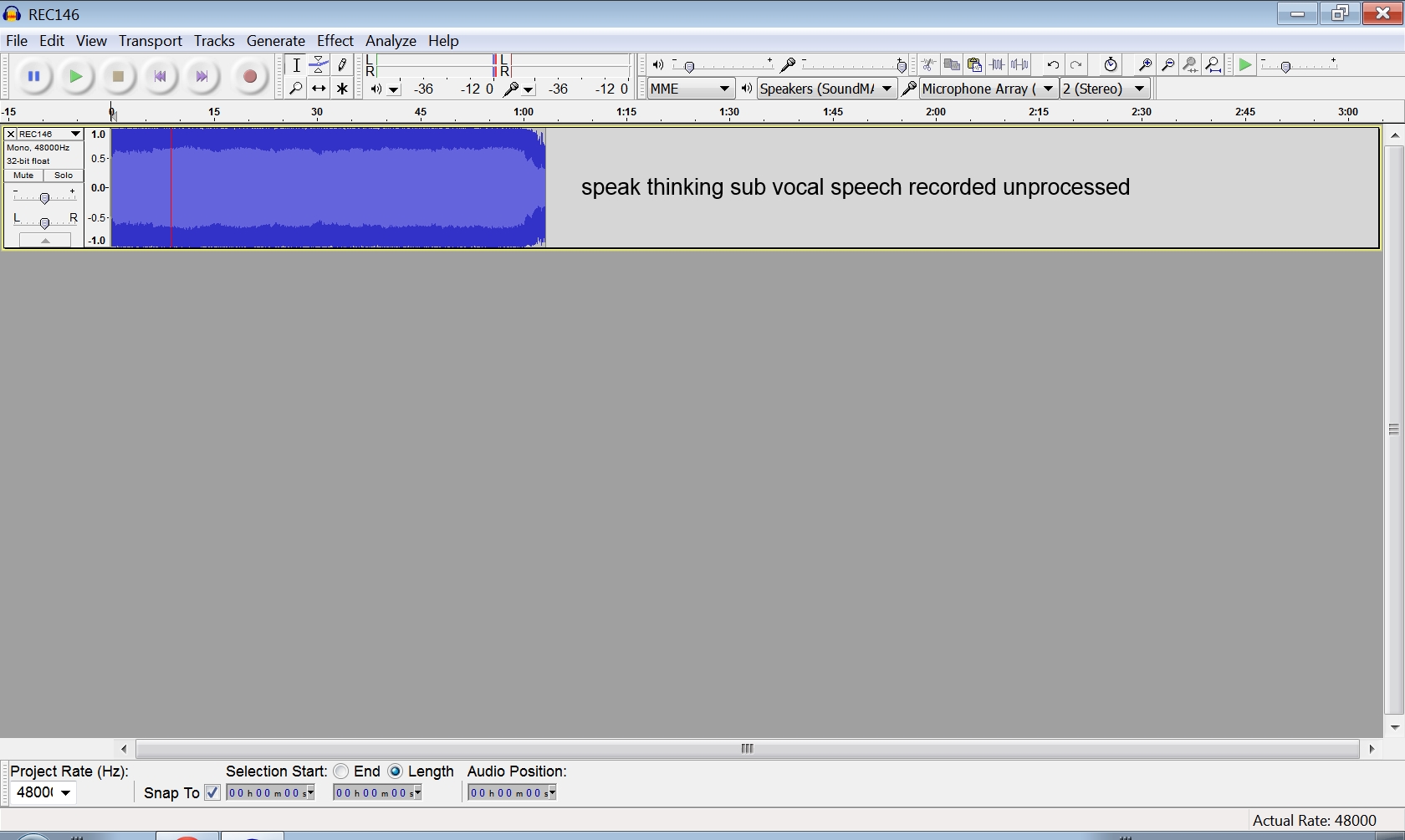Click the Zoom In magnifier
The width and height of the screenshot is (1405, 840).
(x=1145, y=65)
